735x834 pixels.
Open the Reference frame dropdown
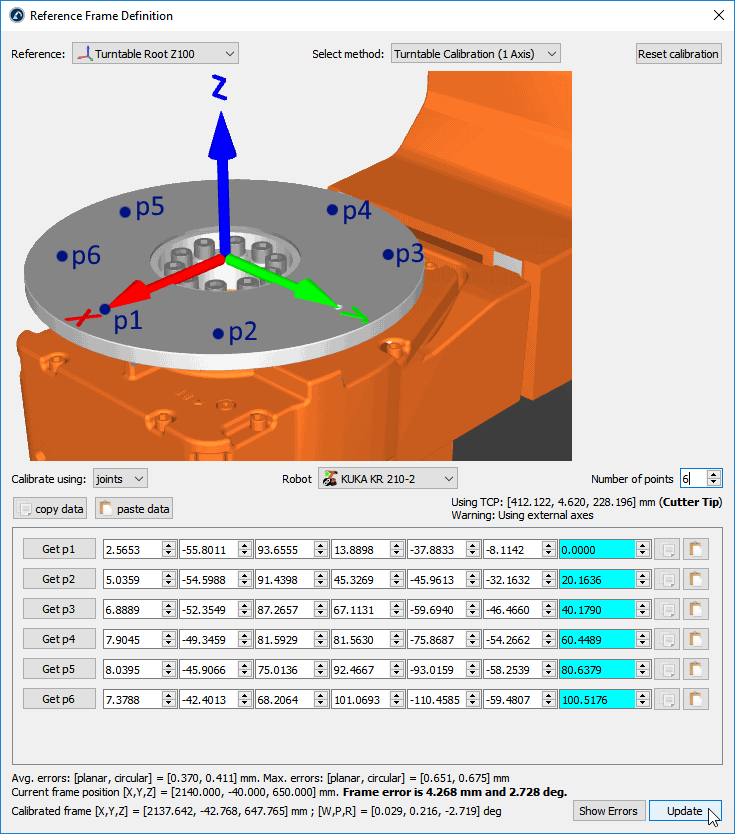click(155, 54)
